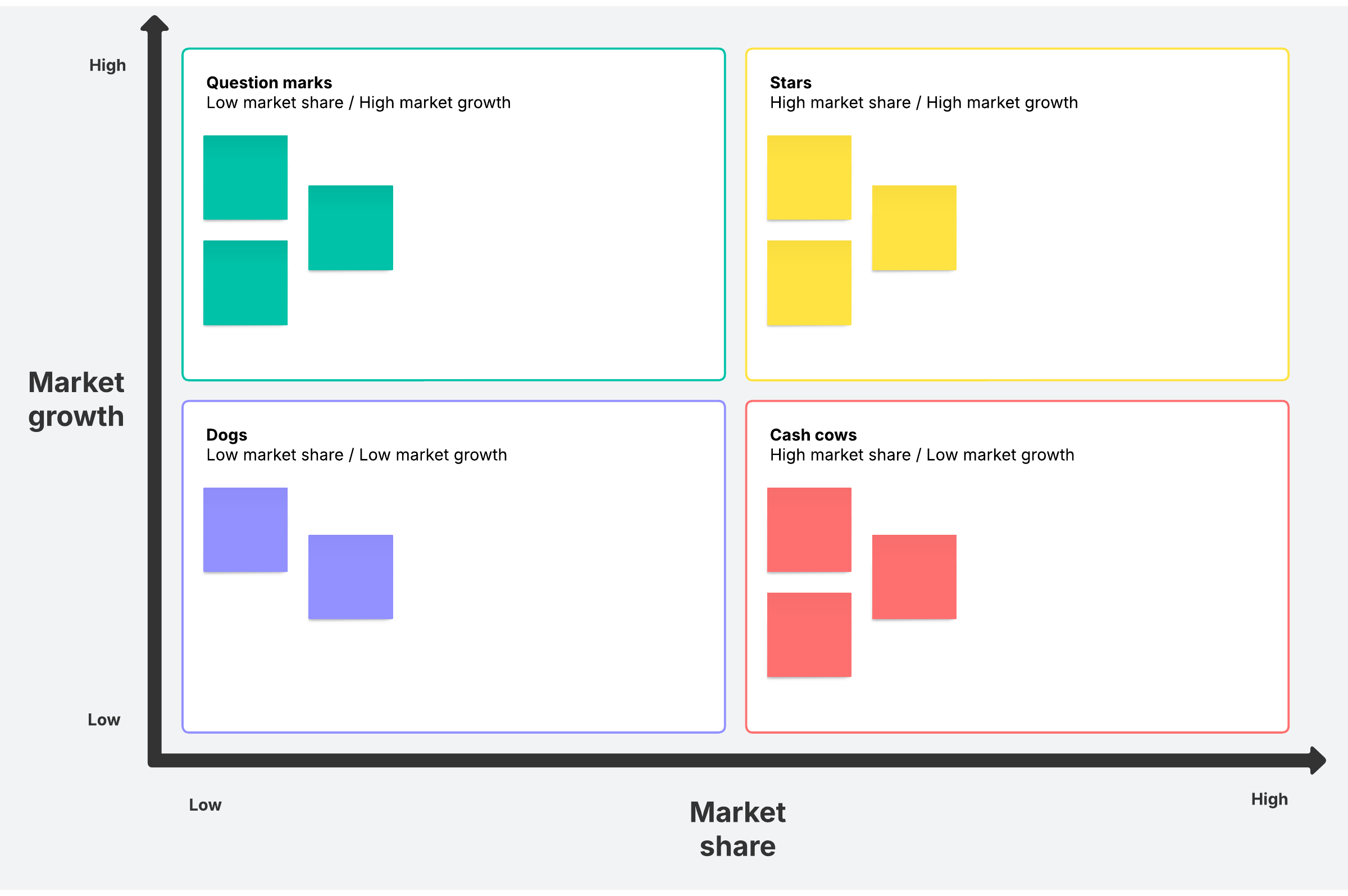Click the vertical axis arrowhead
Image resolution: width=1348 pixels, height=896 pixels.
(155, 24)
